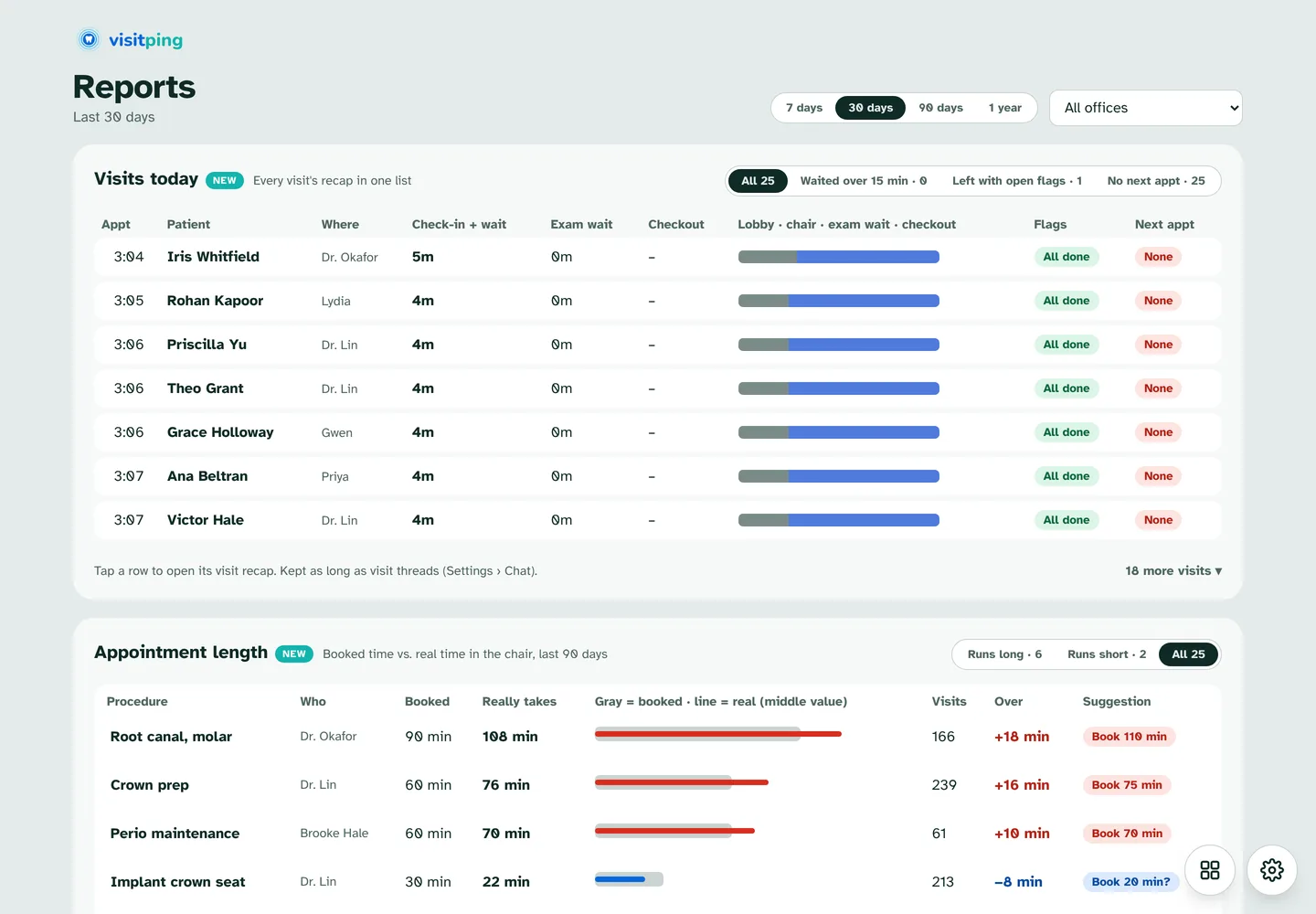Viewport: 1316px width, 914px height.
Task: Filter visits Left with open flags
Action: coord(1017,181)
